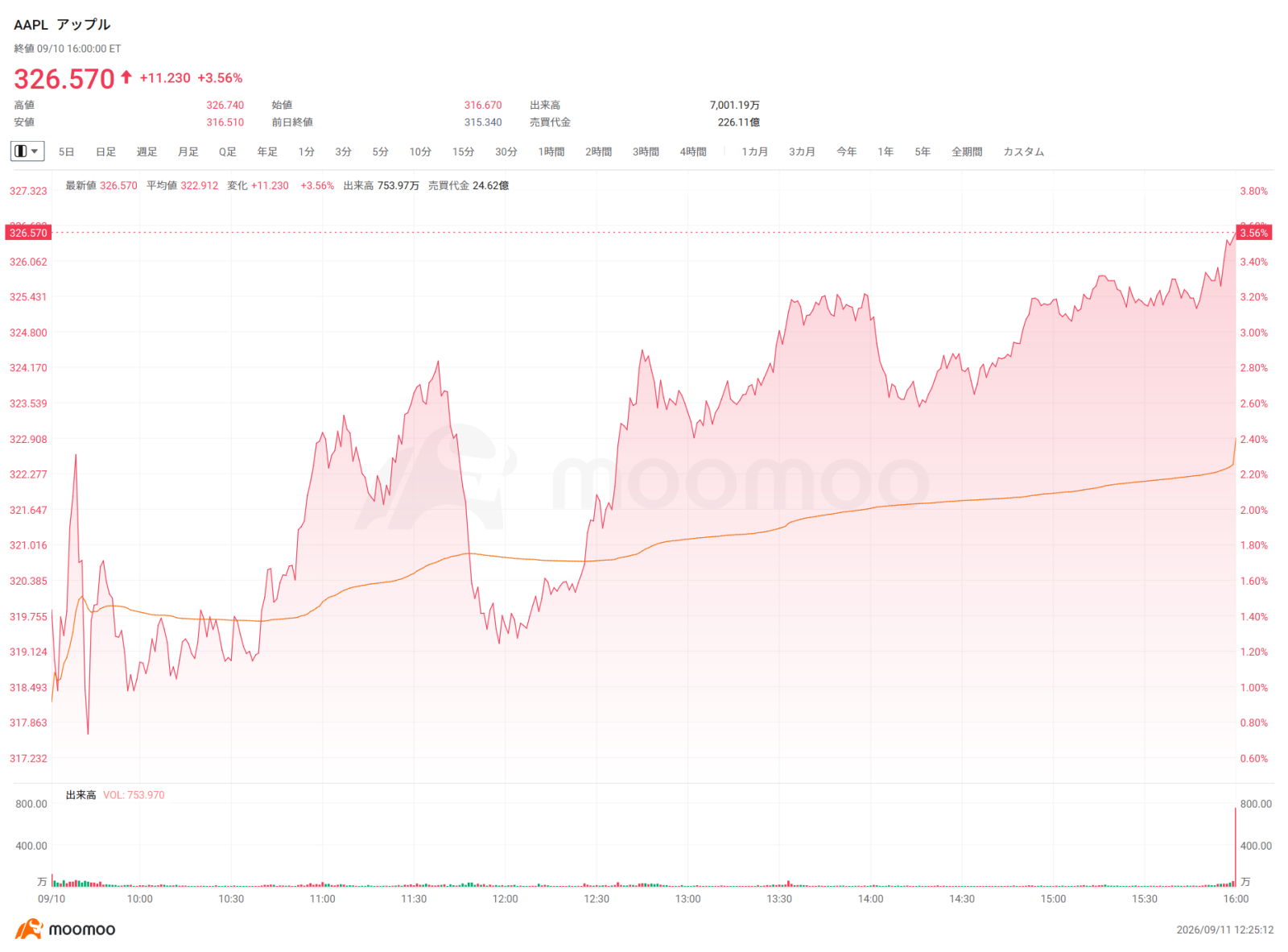This screenshot has width=1288, height=952.
Task: Select the 2時間 interval
Action: (598, 151)
